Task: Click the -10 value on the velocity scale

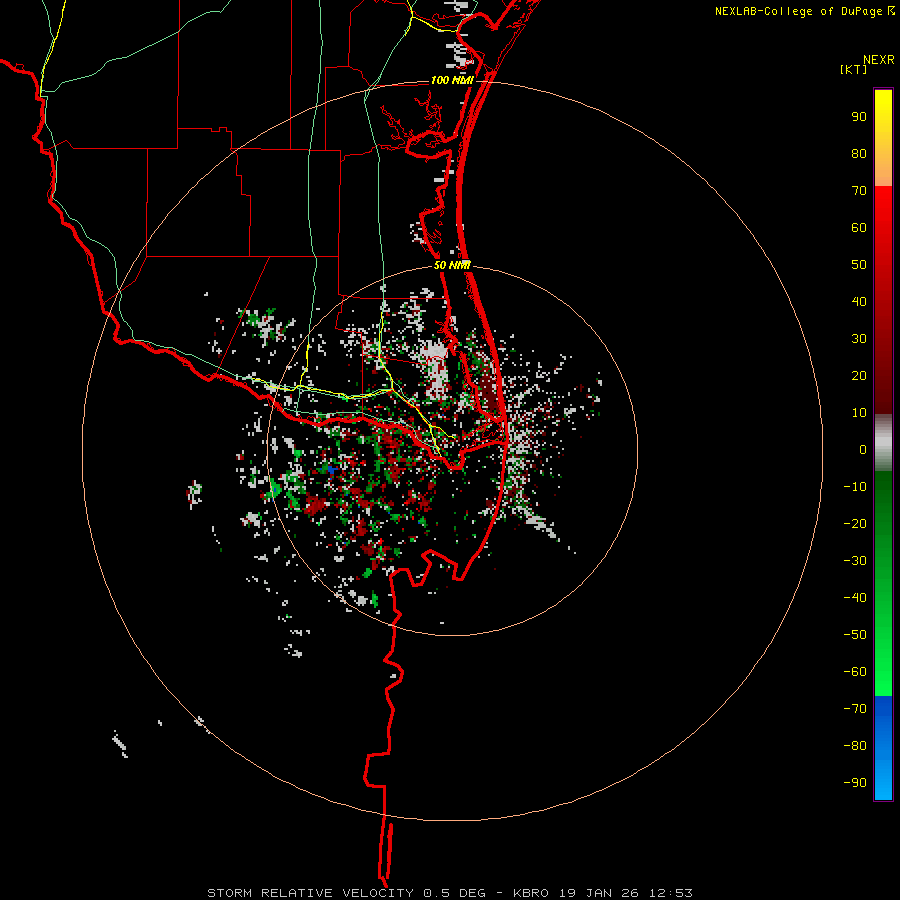Action: (855, 487)
